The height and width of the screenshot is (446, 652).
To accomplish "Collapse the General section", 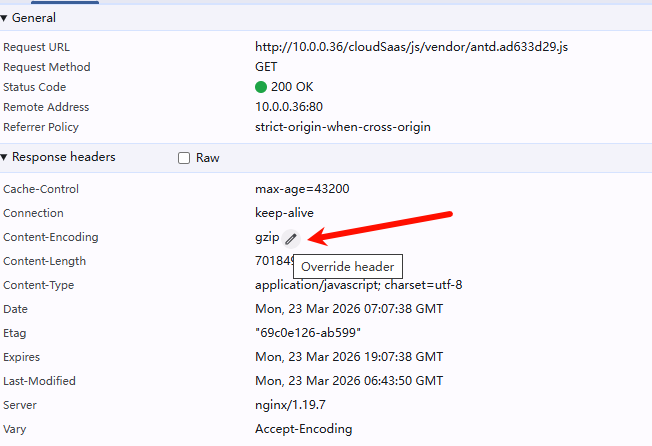I will click(x=4, y=18).
